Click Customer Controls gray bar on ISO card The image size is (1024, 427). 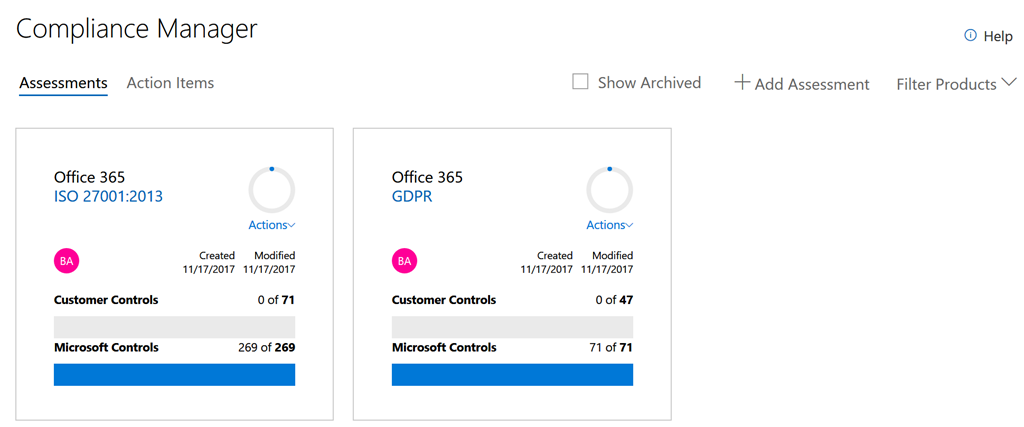174,327
